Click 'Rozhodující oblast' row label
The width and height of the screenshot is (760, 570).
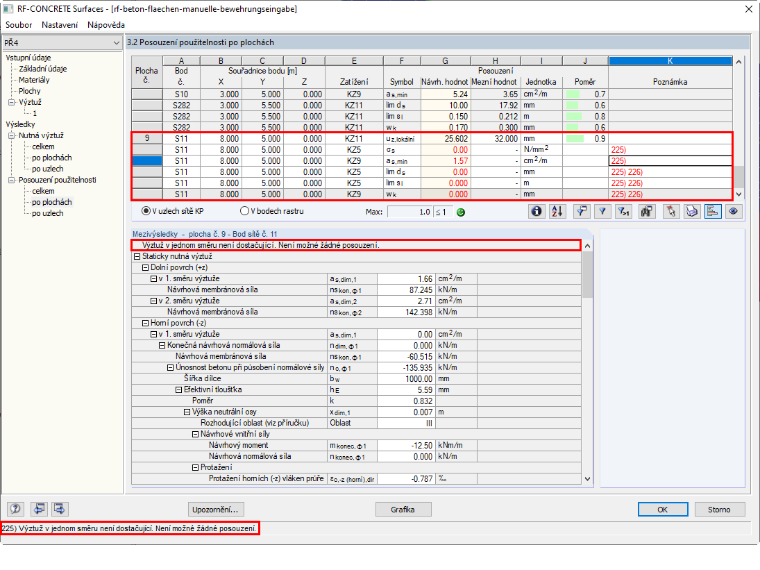(254, 423)
